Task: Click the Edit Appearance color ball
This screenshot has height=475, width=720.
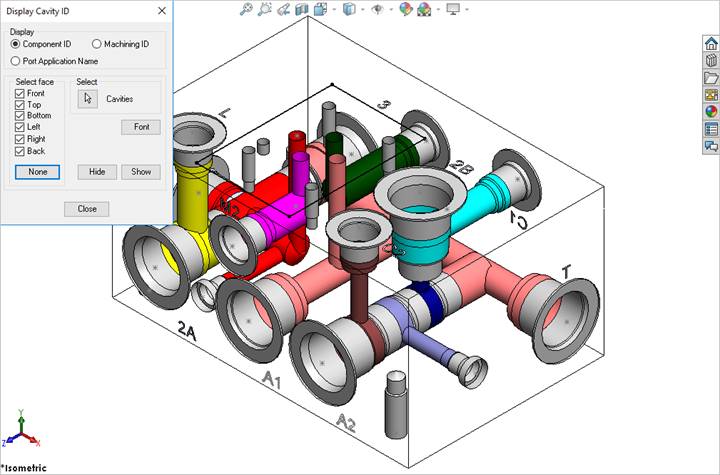Action: coord(405,9)
